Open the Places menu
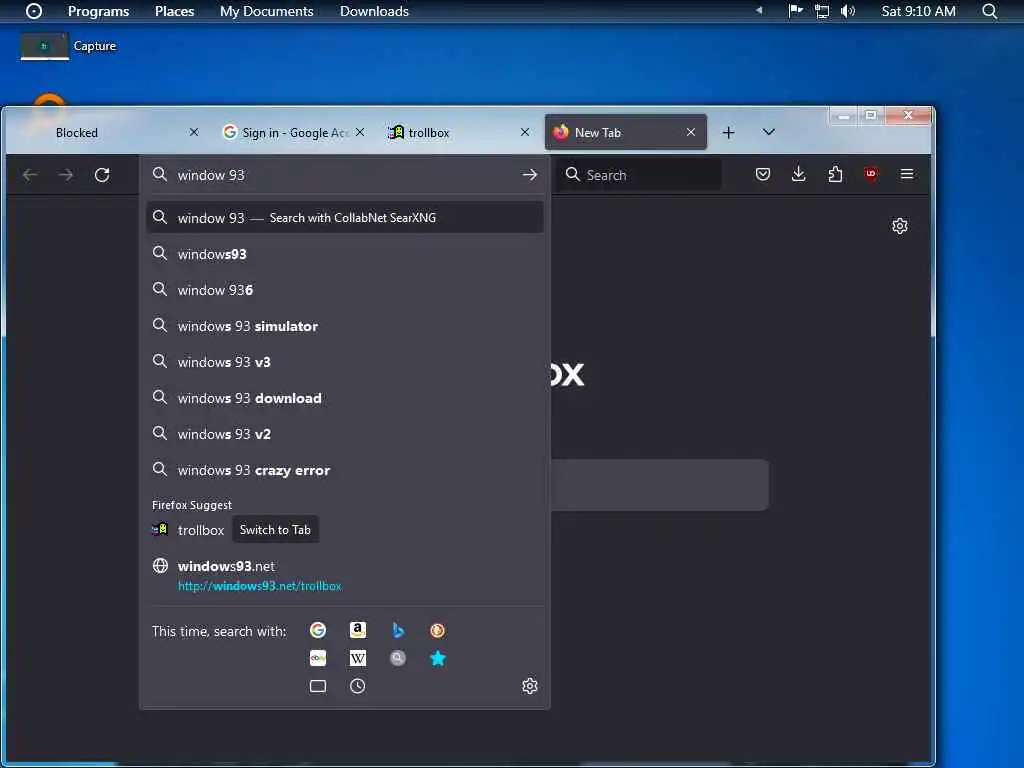The image size is (1024, 768). pyautogui.click(x=174, y=11)
